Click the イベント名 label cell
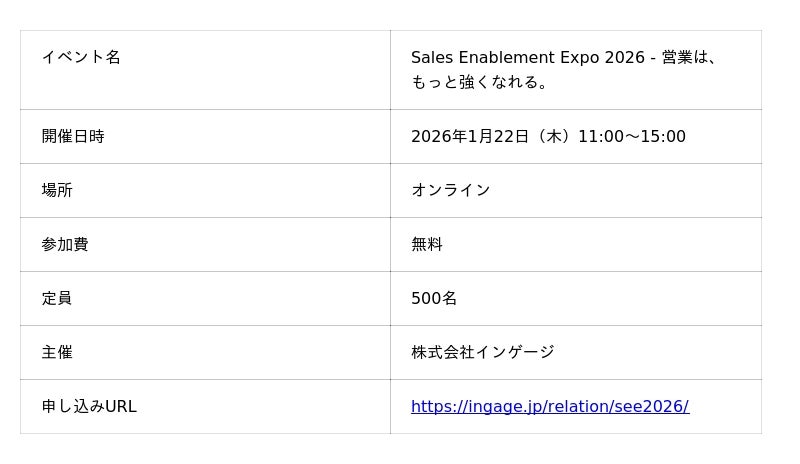The height and width of the screenshot is (464, 800). 81,57
